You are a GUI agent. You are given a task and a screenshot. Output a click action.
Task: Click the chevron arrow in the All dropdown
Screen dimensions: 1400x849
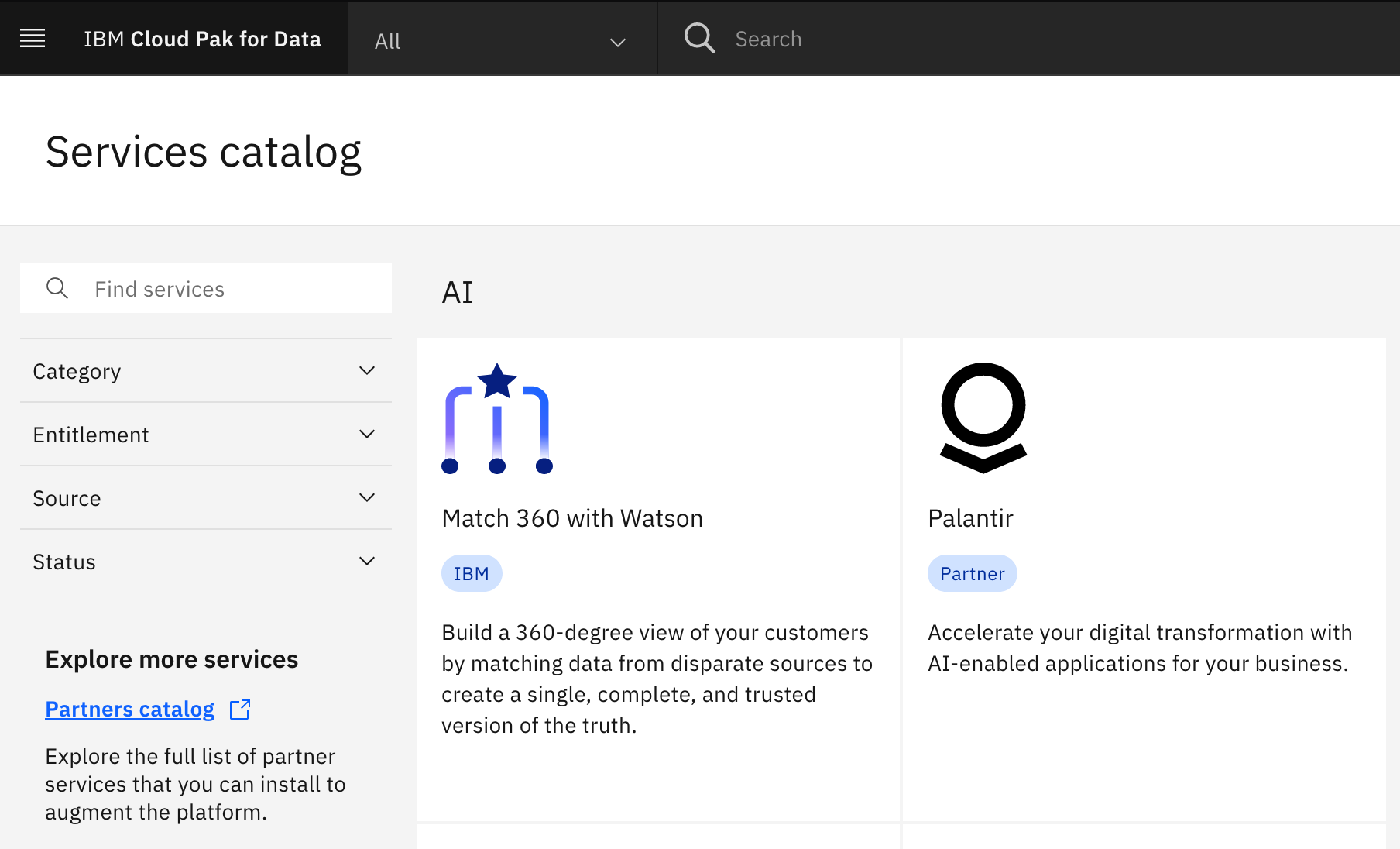point(617,42)
